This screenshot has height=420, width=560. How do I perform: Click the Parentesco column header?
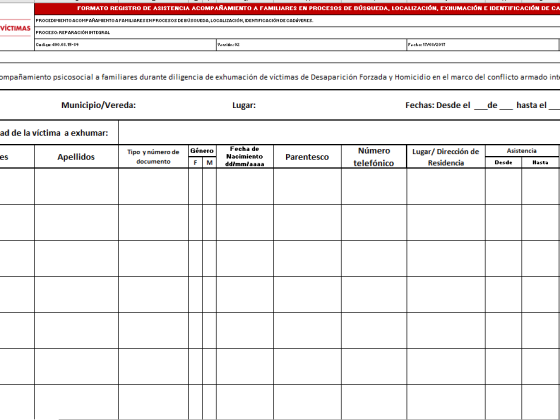pyautogui.click(x=307, y=157)
